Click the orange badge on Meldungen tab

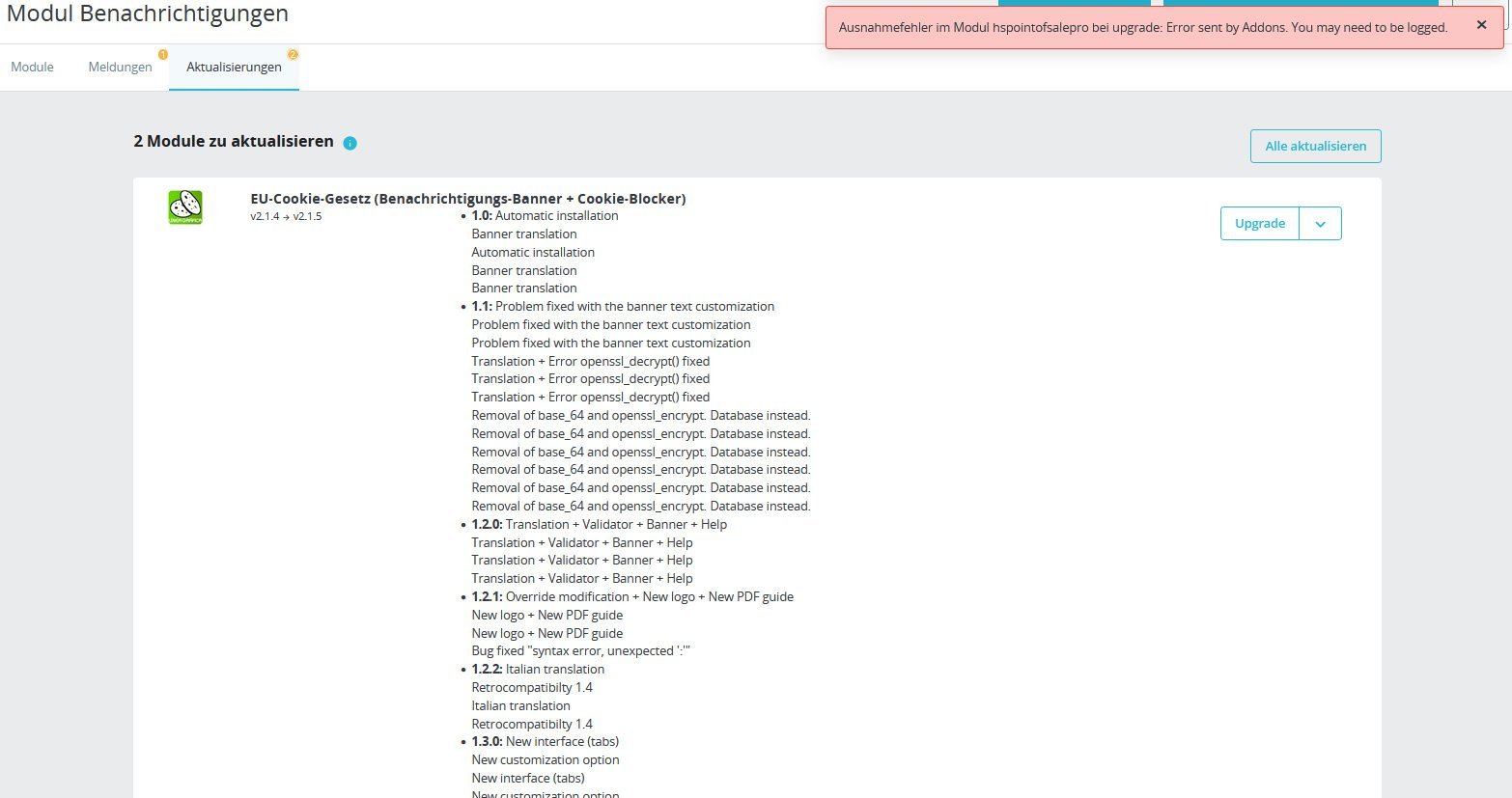[163, 54]
